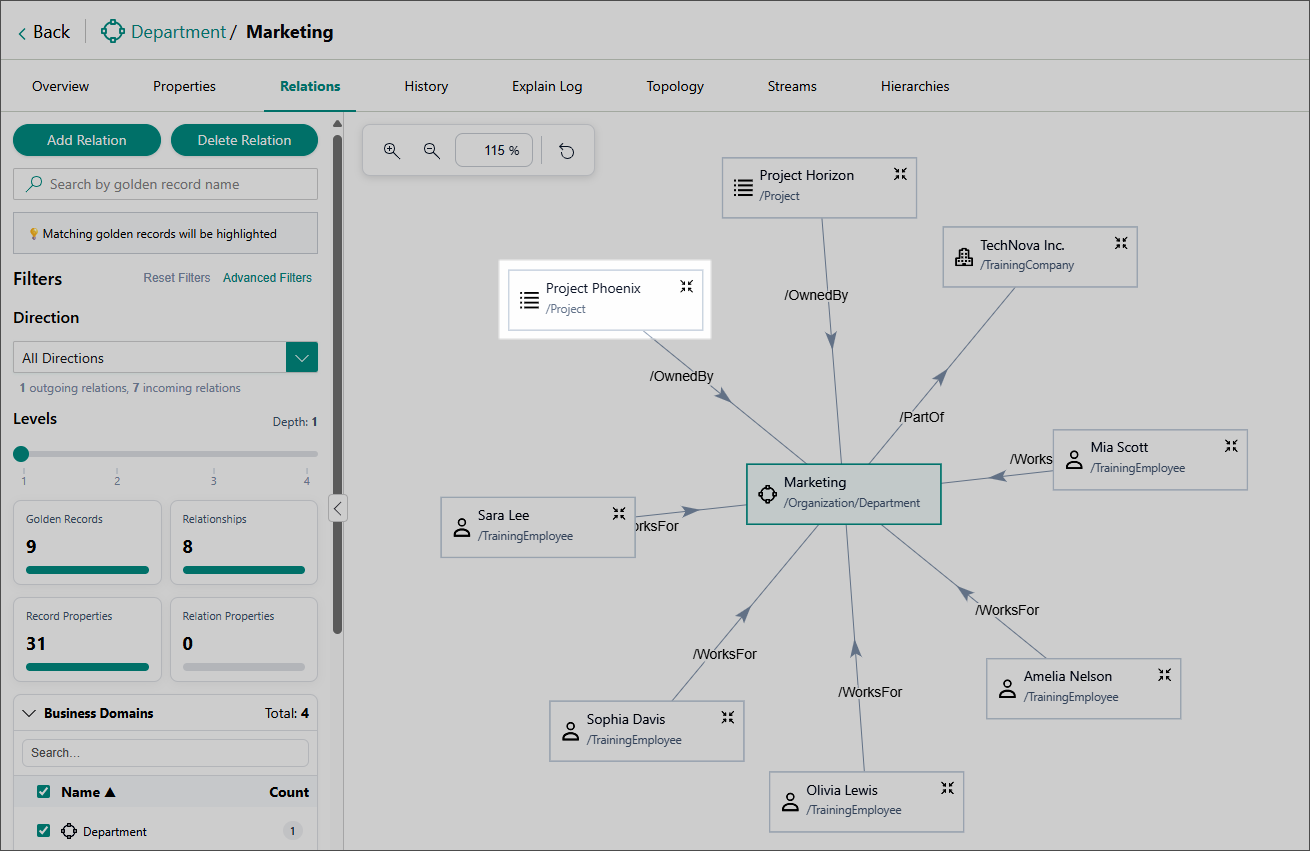
Task: Collapse the left filter panel
Action: [338, 508]
